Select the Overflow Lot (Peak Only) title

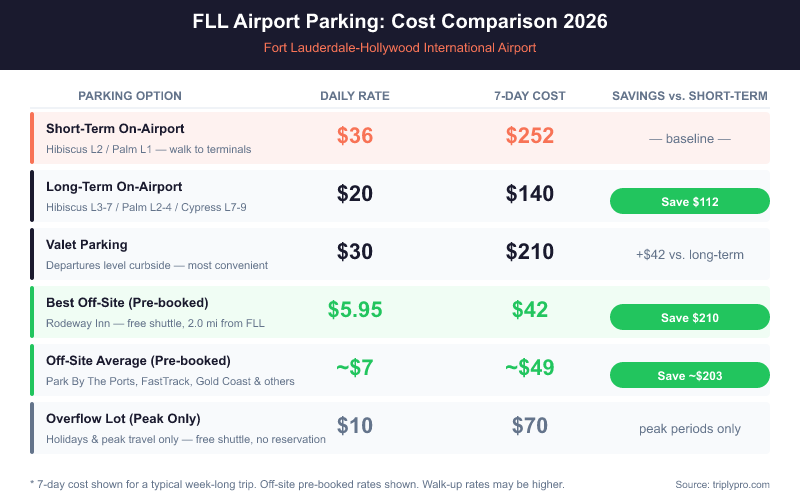[x=123, y=418]
